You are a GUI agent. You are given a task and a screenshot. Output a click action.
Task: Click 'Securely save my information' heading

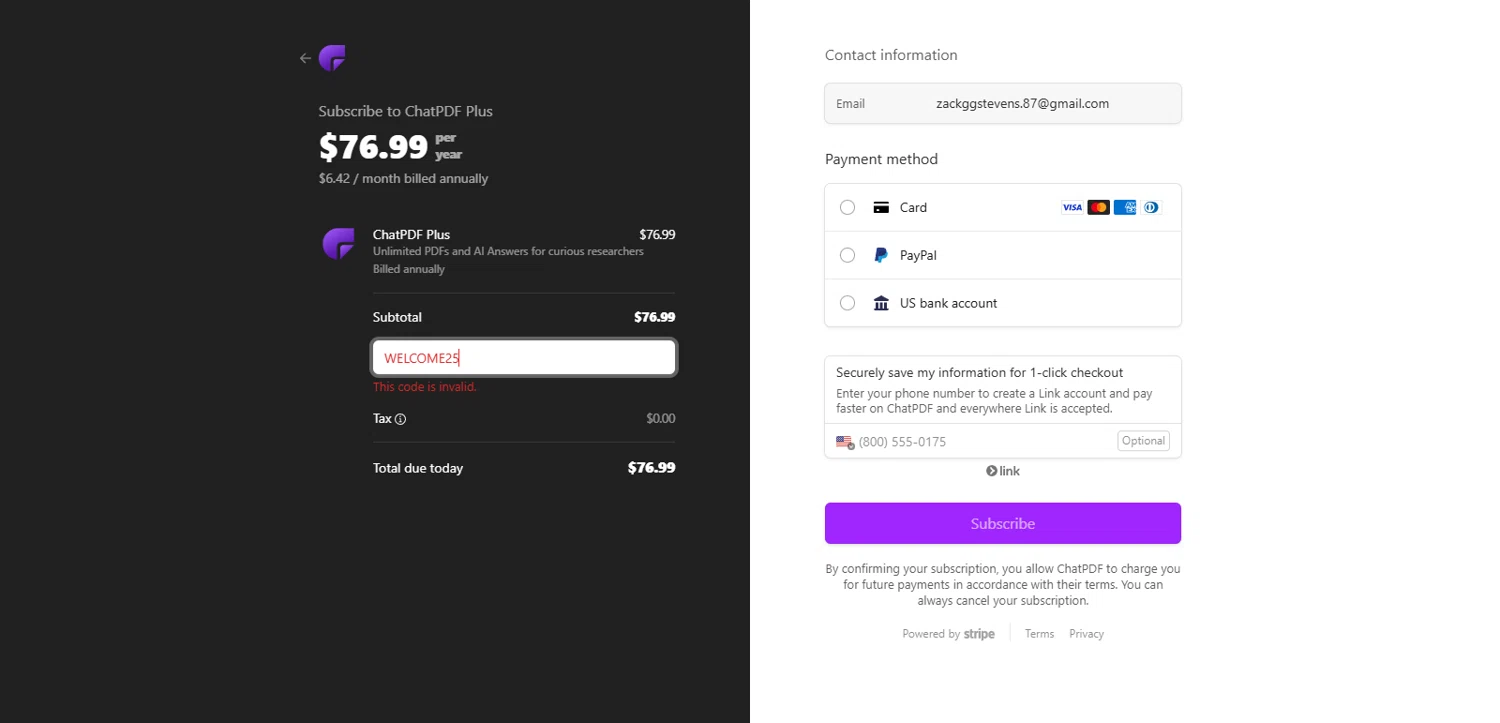pos(980,373)
